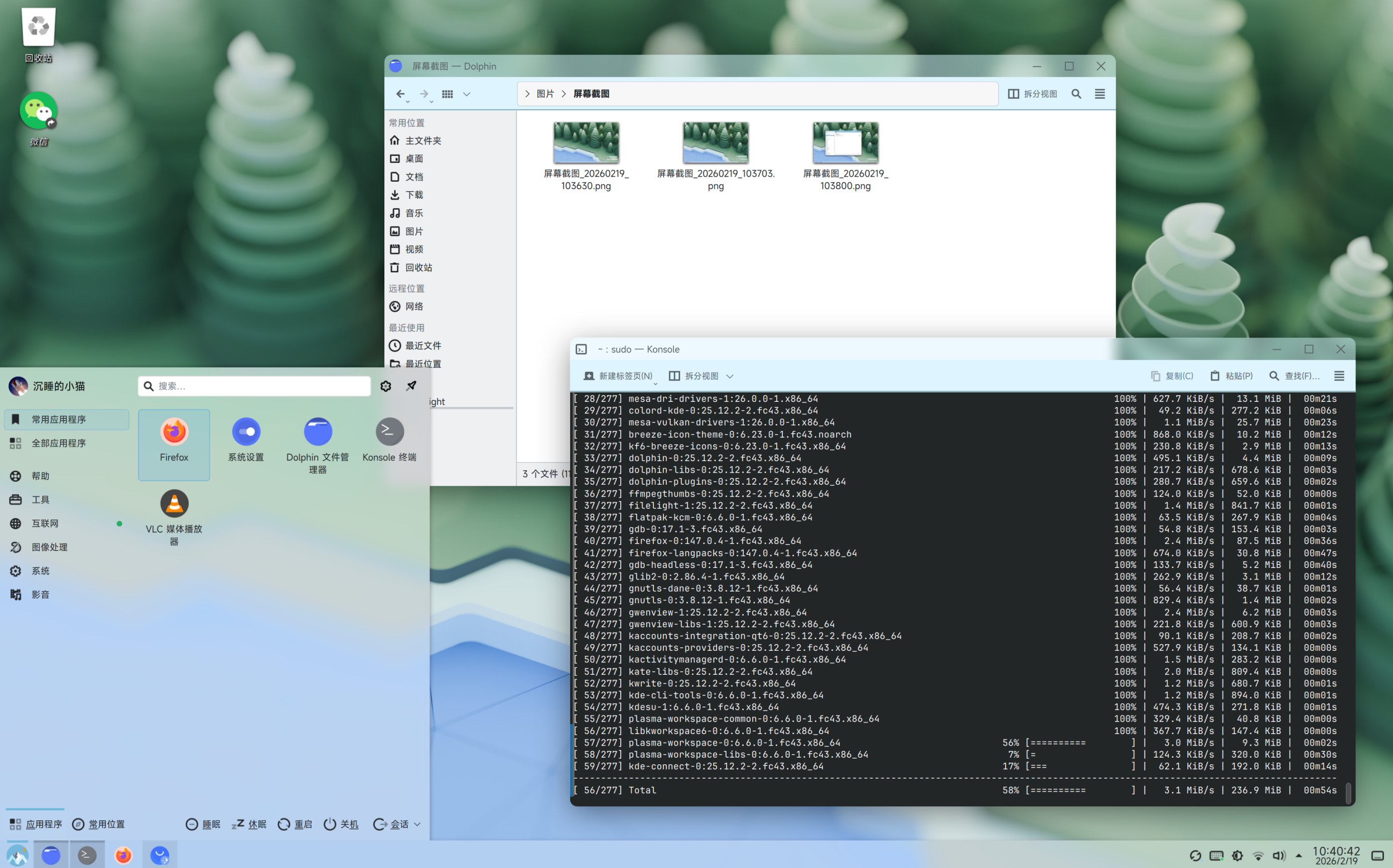The height and width of the screenshot is (868, 1393).
Task: Open Konsole hamburger menu icon
Action: (x=1339, y=376)
